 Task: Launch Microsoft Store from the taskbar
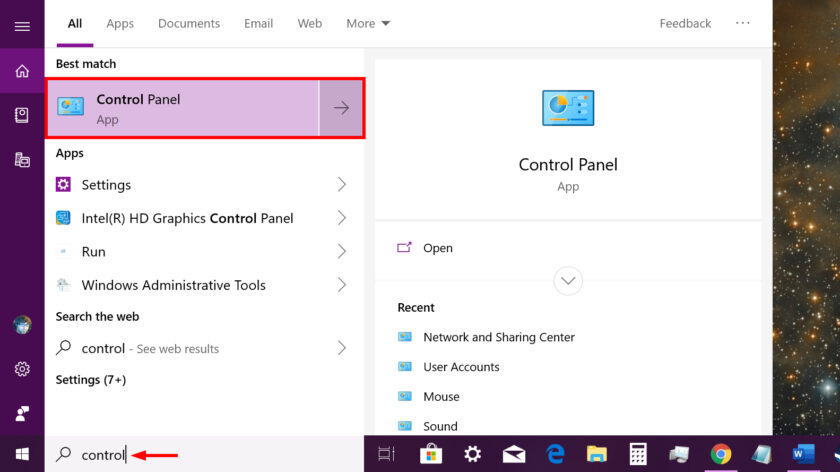pos(431,454)
